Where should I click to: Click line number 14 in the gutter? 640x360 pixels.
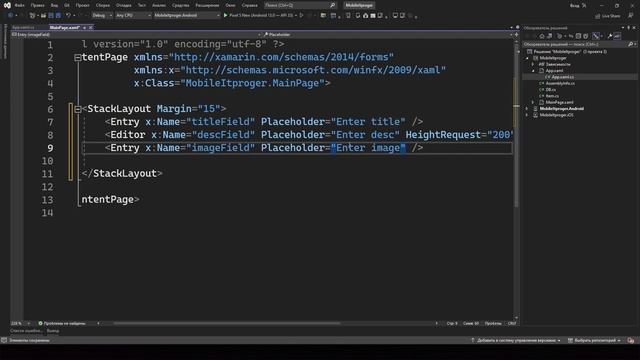click(47, 213)
